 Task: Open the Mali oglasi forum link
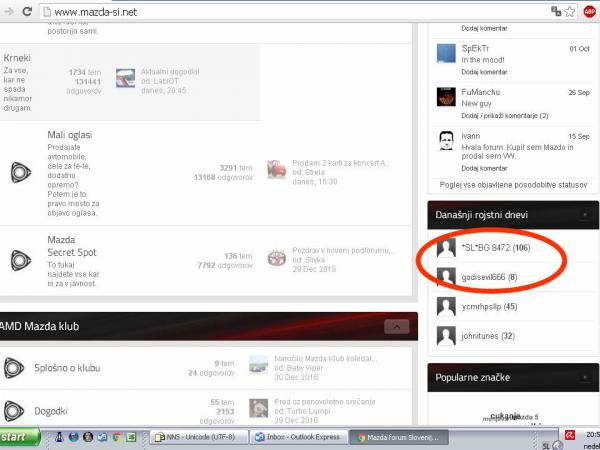70,135
